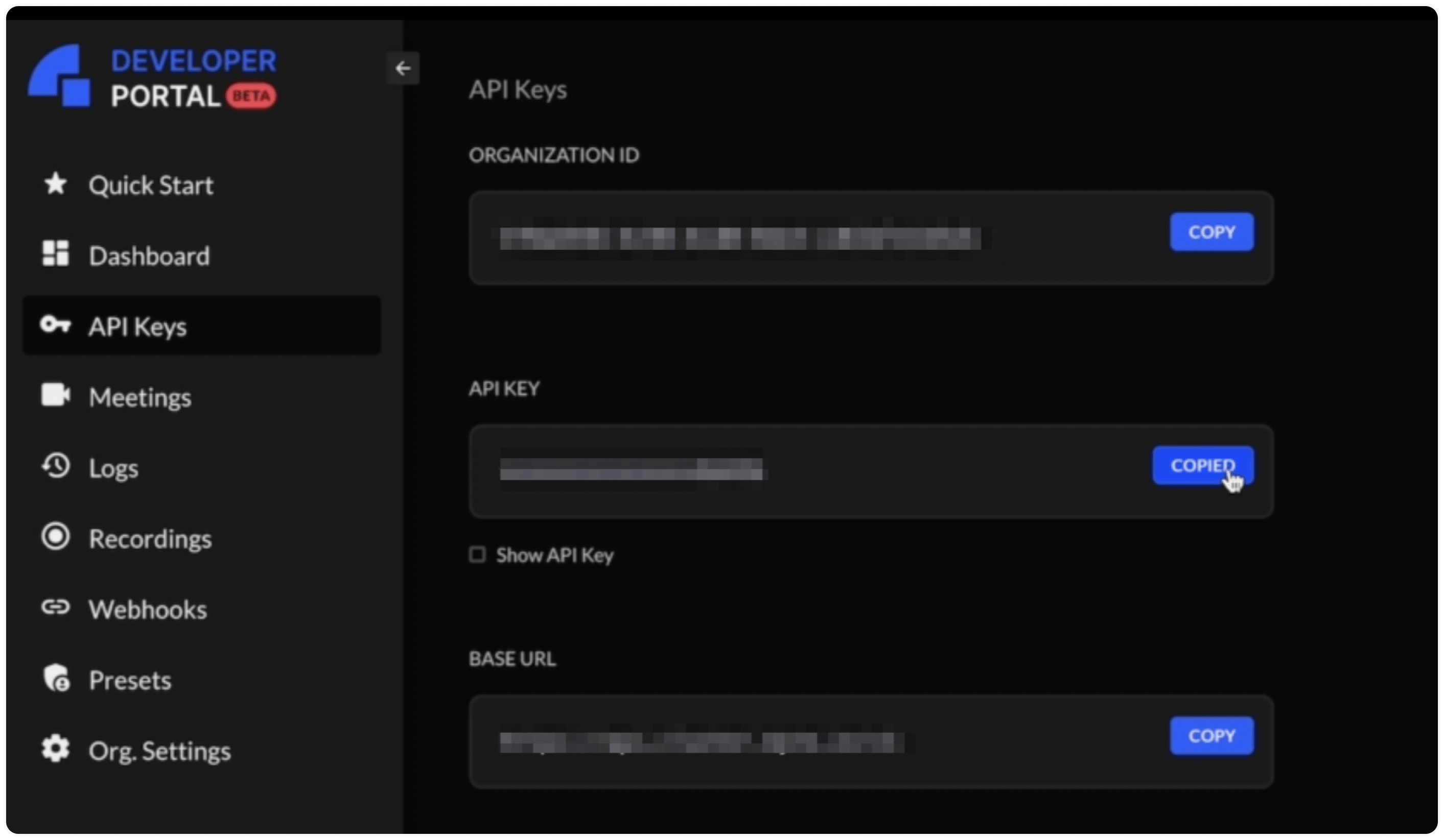
Task: Copy the Base URL value
Action: tap(1210, 736)
